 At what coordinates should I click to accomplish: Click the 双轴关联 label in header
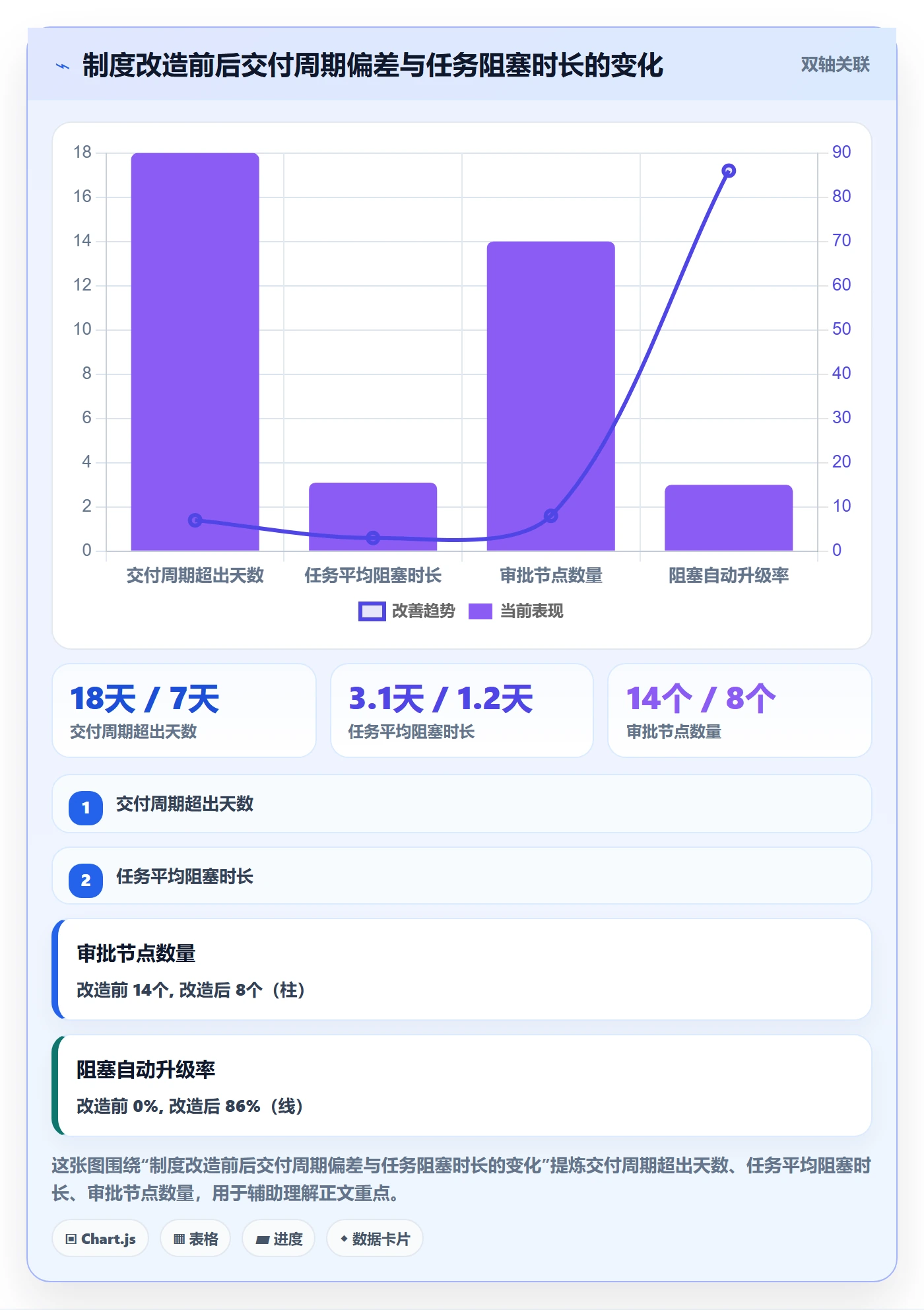coord(835,65)
